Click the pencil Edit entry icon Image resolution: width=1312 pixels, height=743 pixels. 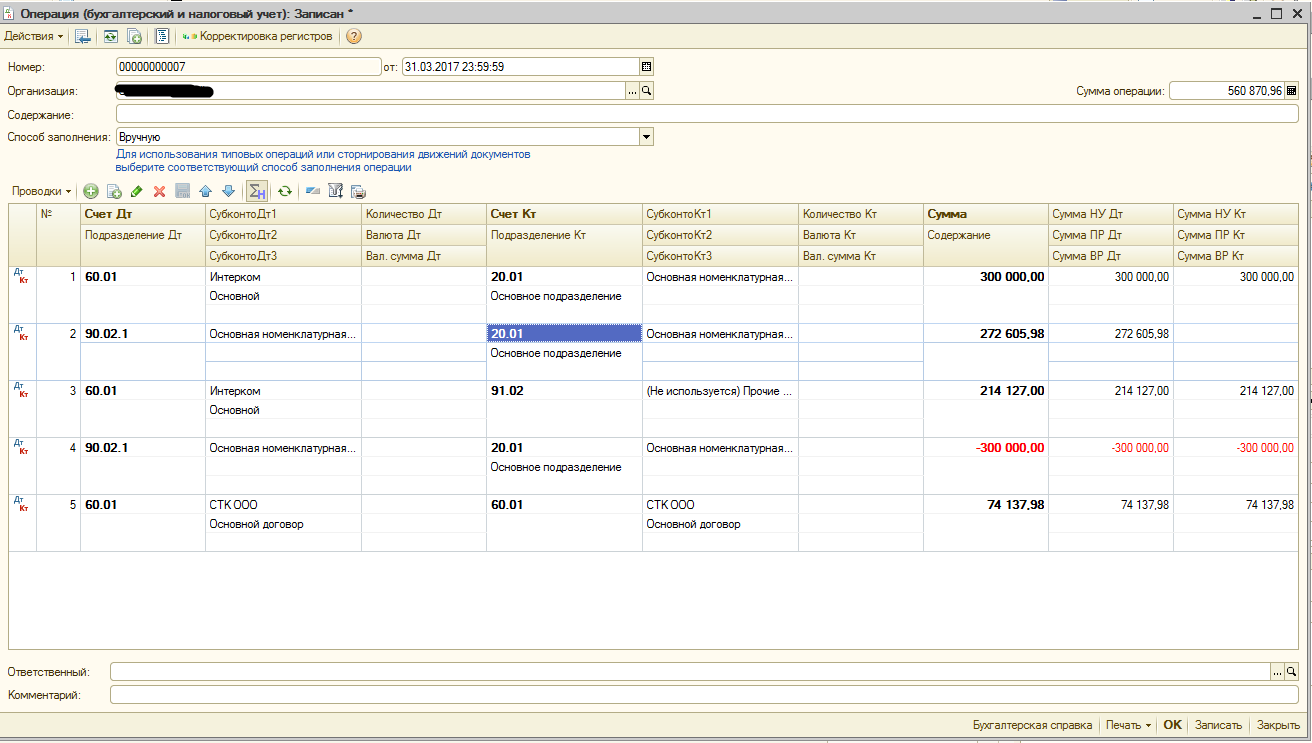point(137,191)
